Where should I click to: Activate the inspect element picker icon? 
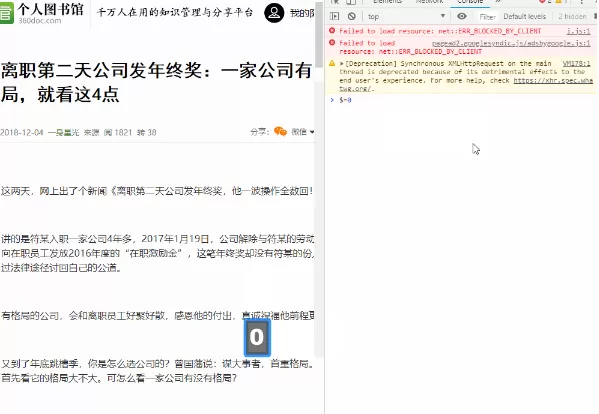(335, 2)
